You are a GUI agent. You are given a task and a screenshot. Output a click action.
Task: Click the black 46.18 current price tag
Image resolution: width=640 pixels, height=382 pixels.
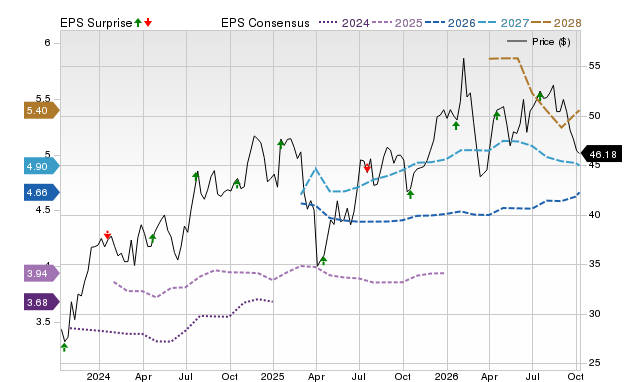602,154
